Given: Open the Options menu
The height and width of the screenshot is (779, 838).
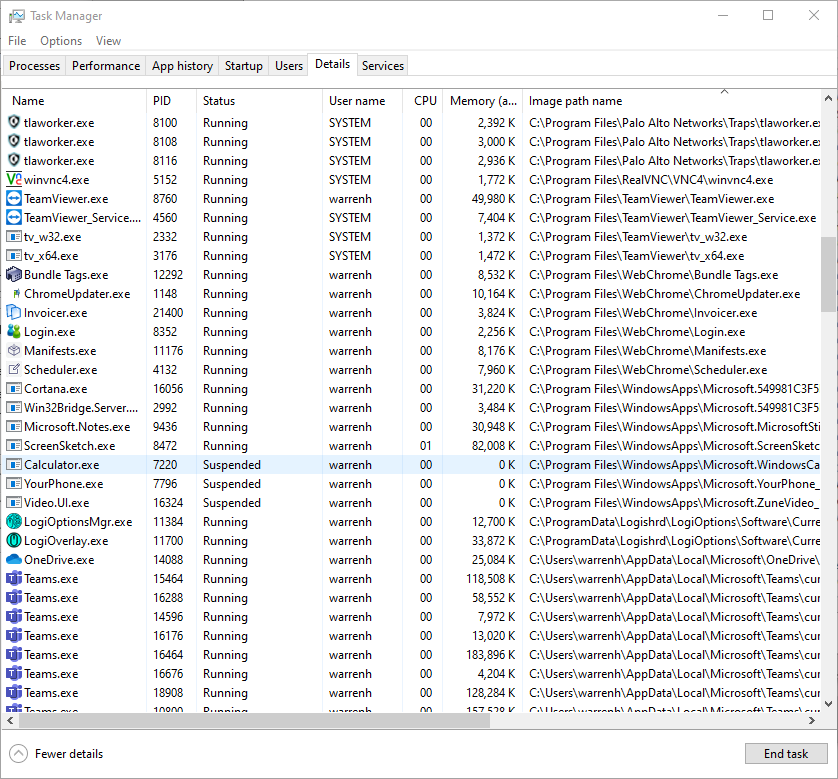Looking at the screenshot, I should [61, 41].
